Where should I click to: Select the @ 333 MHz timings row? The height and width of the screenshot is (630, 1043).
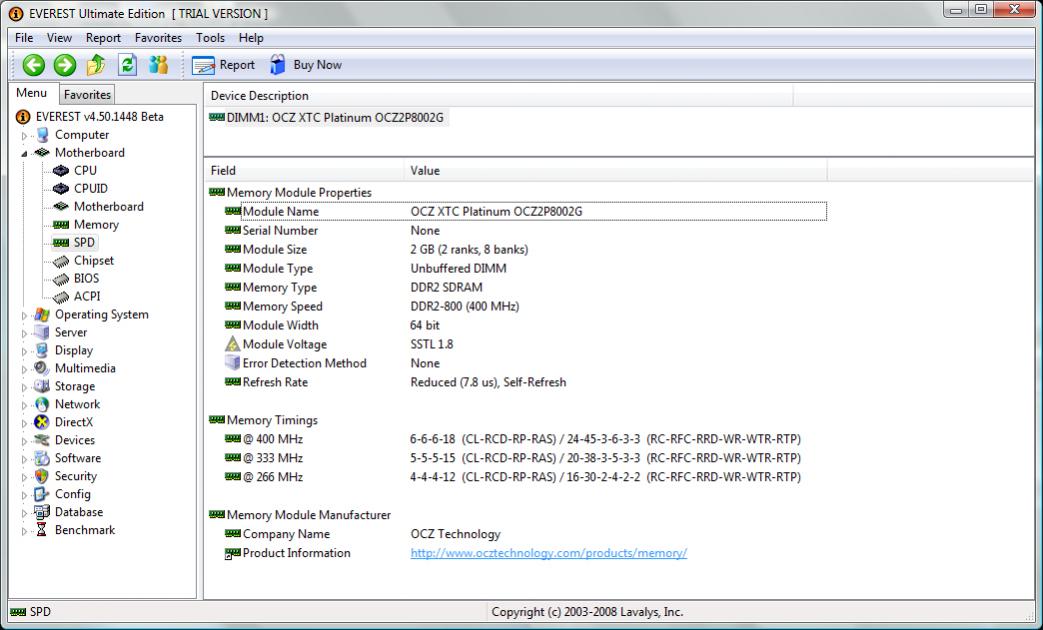coord(525,458)
